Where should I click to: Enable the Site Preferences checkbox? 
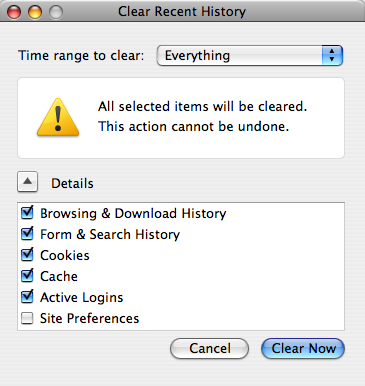pos(27,318)
